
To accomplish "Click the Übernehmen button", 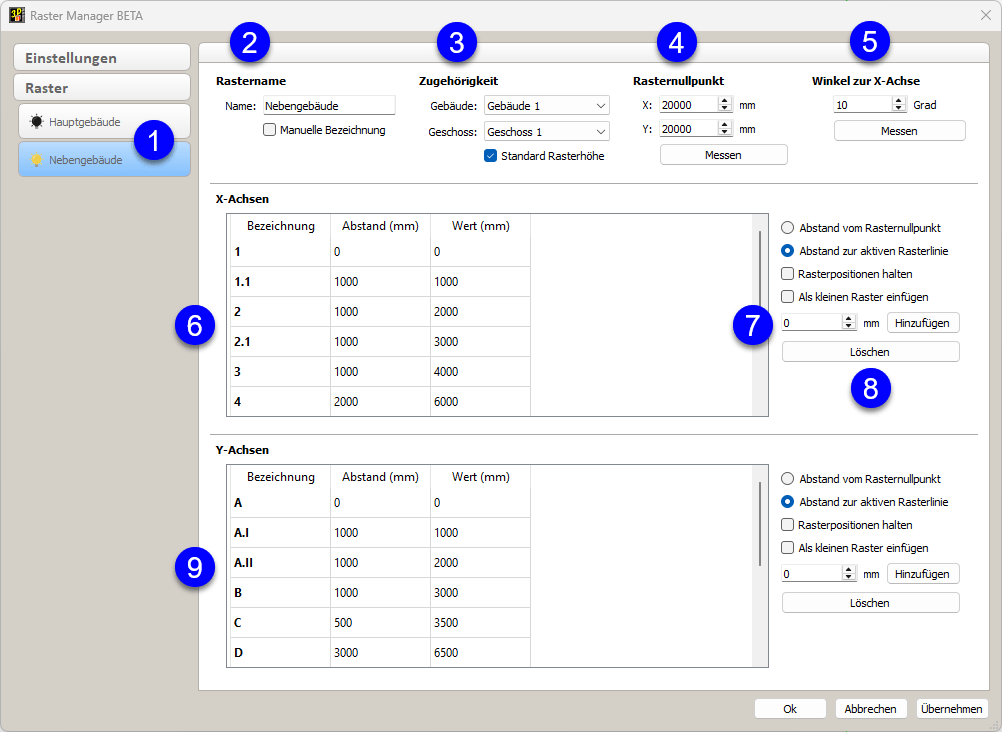I will (952, 708).
